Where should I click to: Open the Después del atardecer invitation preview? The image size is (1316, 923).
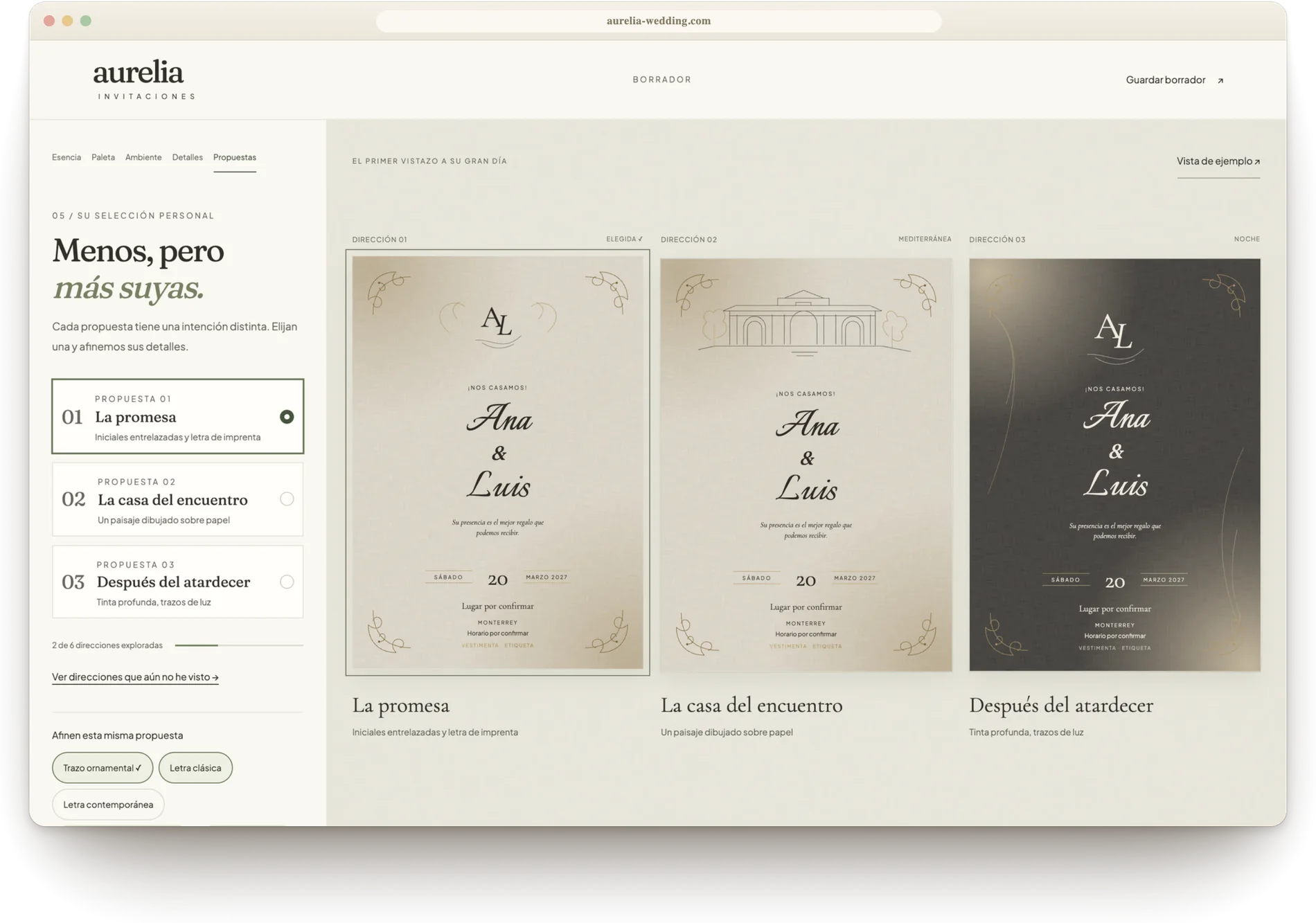[1114, 465]
